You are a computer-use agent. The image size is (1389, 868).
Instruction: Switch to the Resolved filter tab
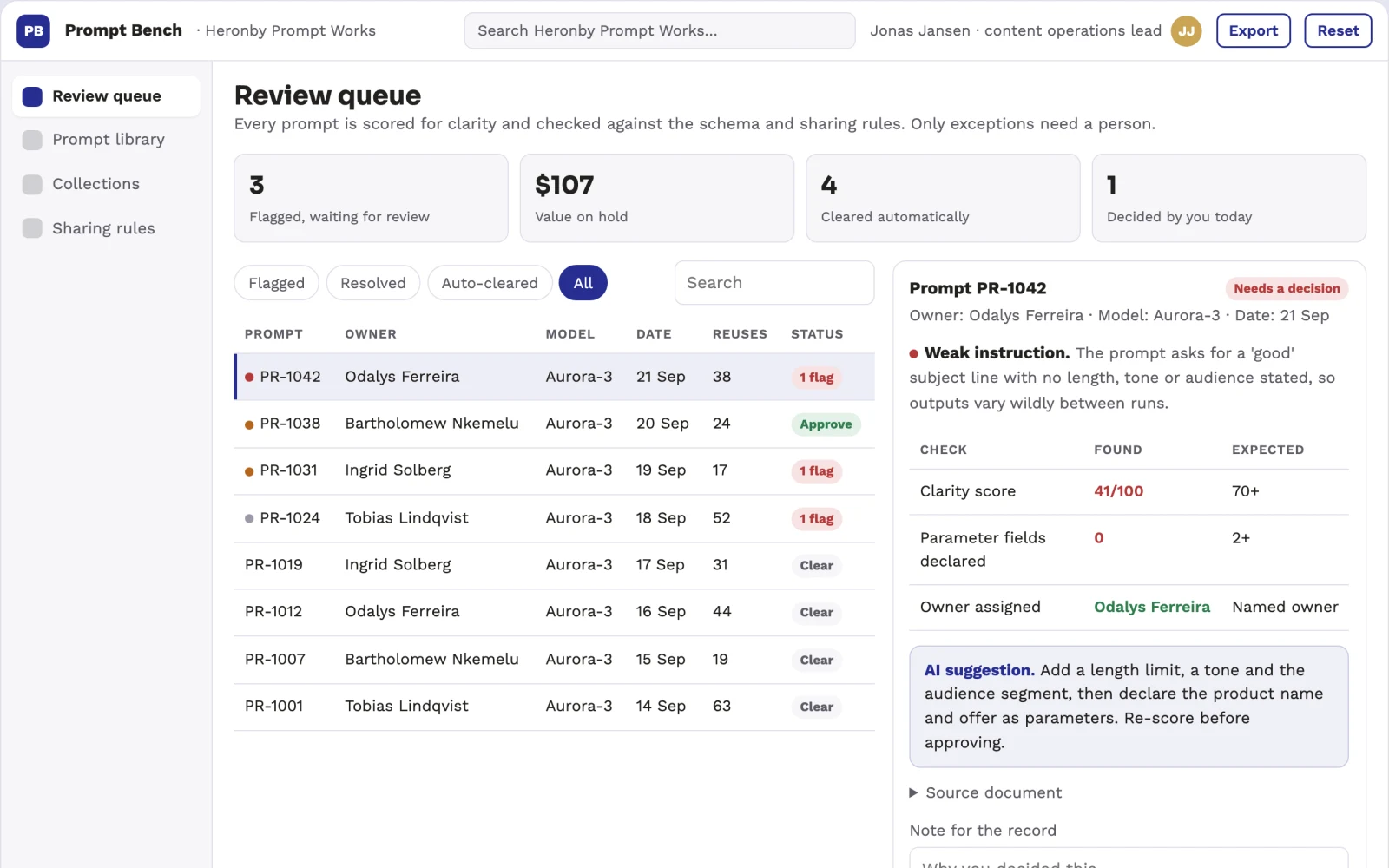373,283
